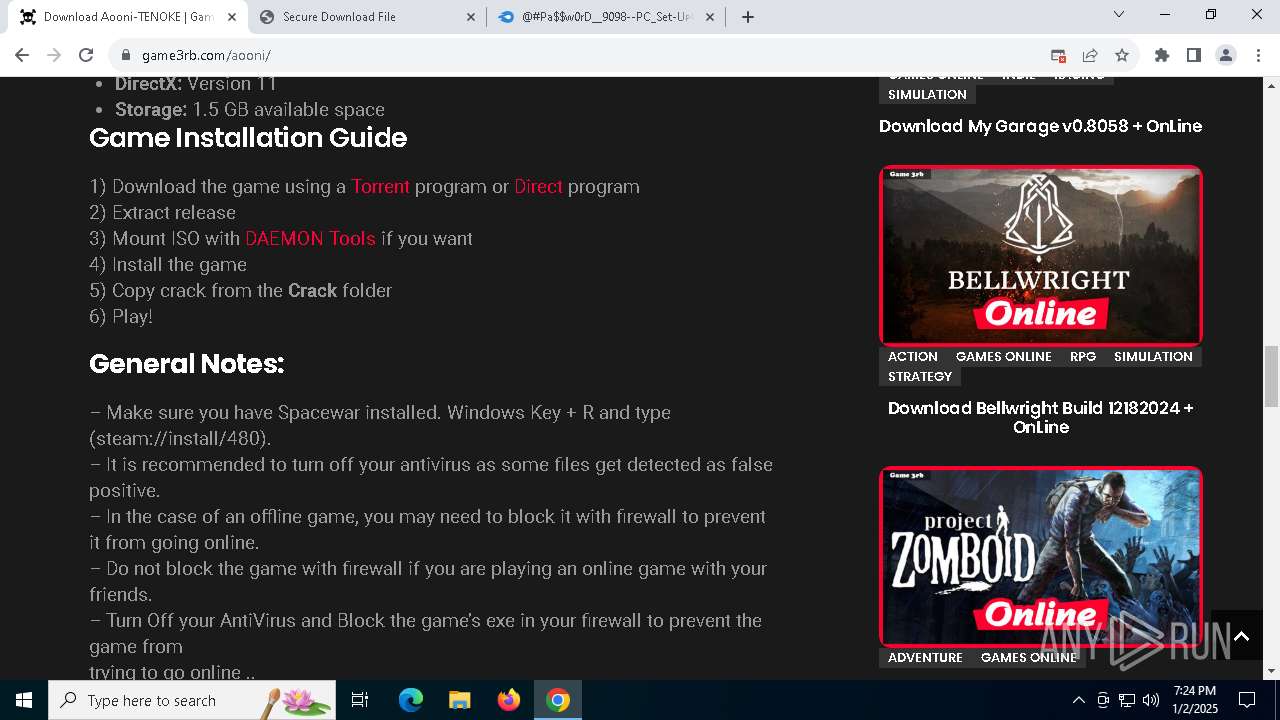This screenshot has width=1280, height=720.
Task: Bookmark this page with star icon
Action: [1122, 55]
